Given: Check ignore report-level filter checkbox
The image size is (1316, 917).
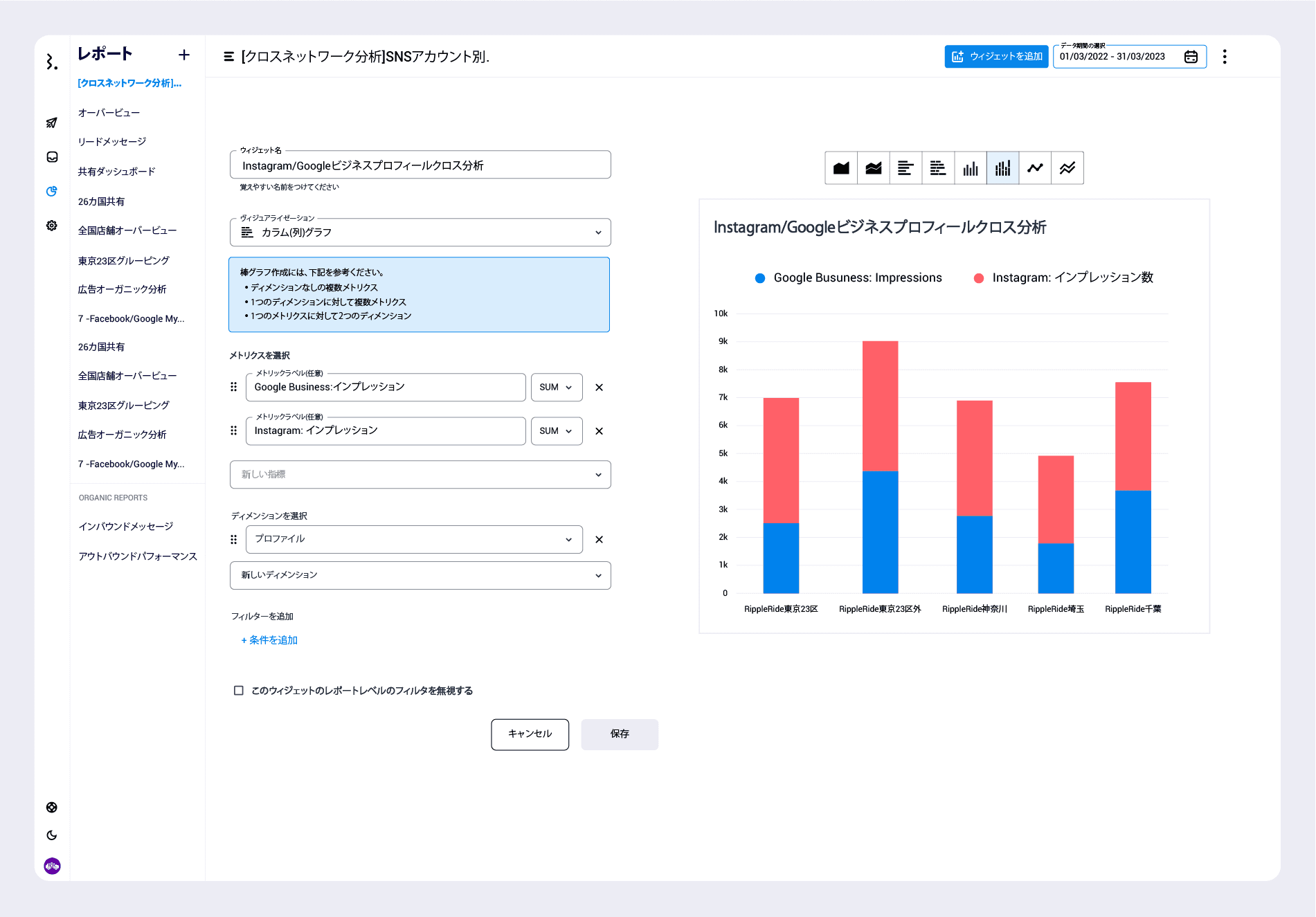Looking at the screenshot, I should tap(239, 691).
